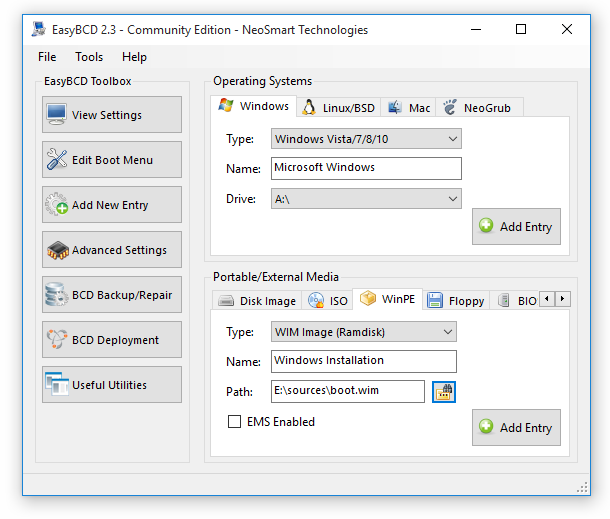The height and width of the screenshot is (519, 610).
Task: Open the View Settings page
Action: (x=112, y=114)
